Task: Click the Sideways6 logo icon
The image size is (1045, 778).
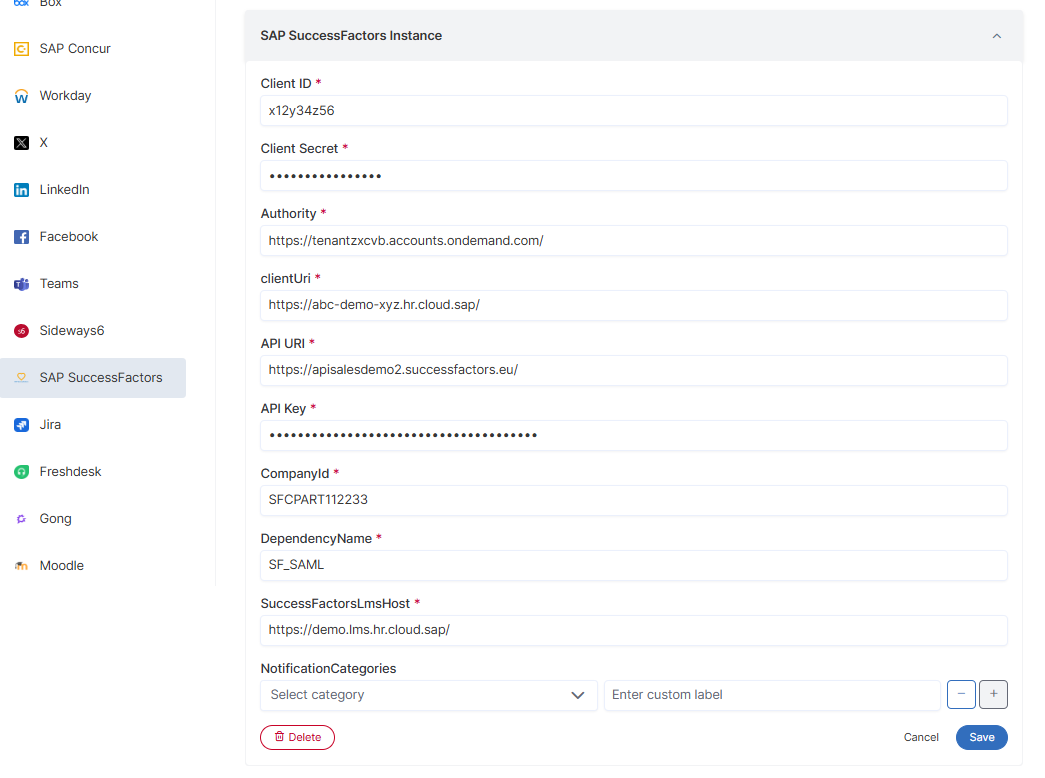Action: 21,331
